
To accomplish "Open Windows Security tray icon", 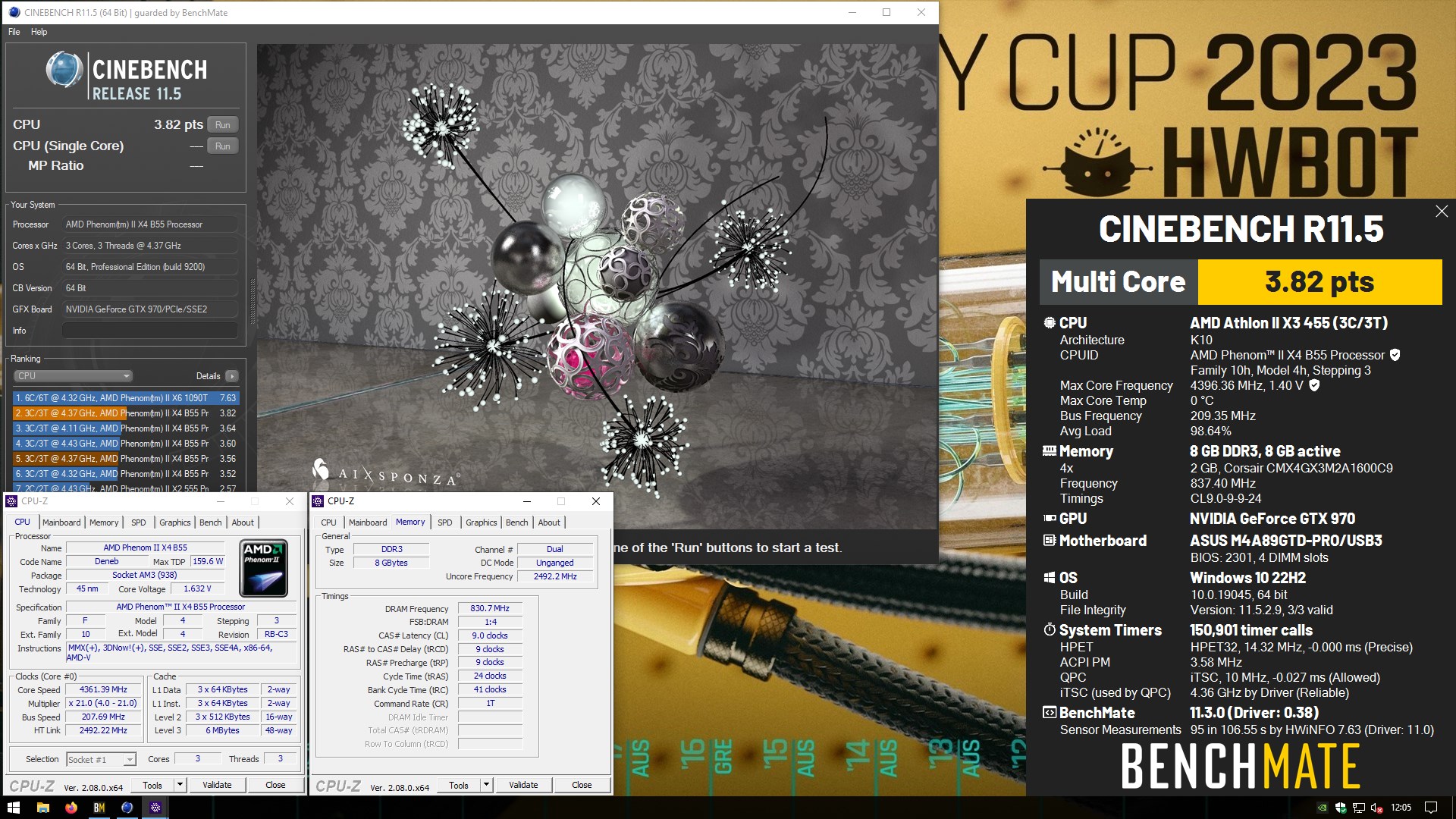I will (x=1340, y=808).
